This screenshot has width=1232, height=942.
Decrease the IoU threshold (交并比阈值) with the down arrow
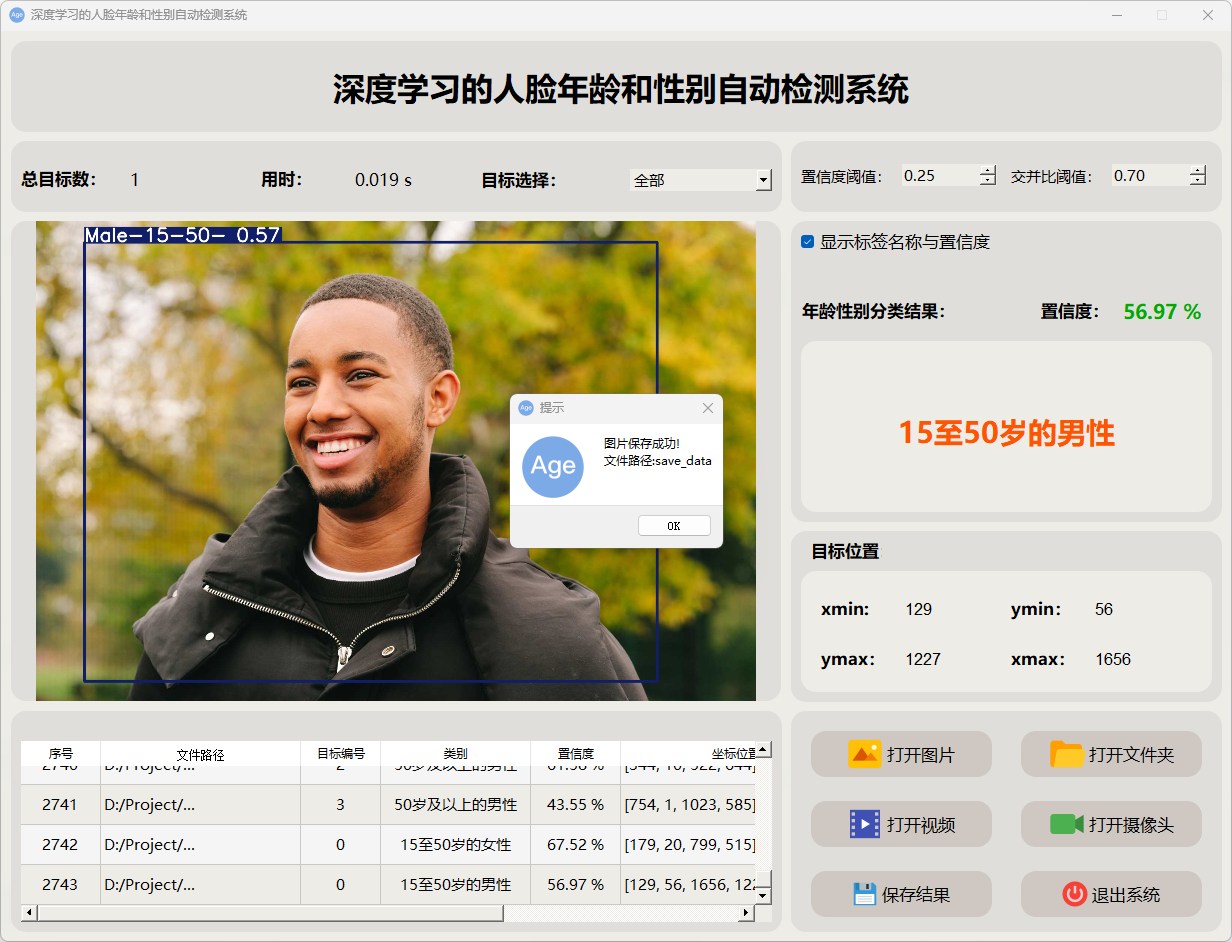1198,181
